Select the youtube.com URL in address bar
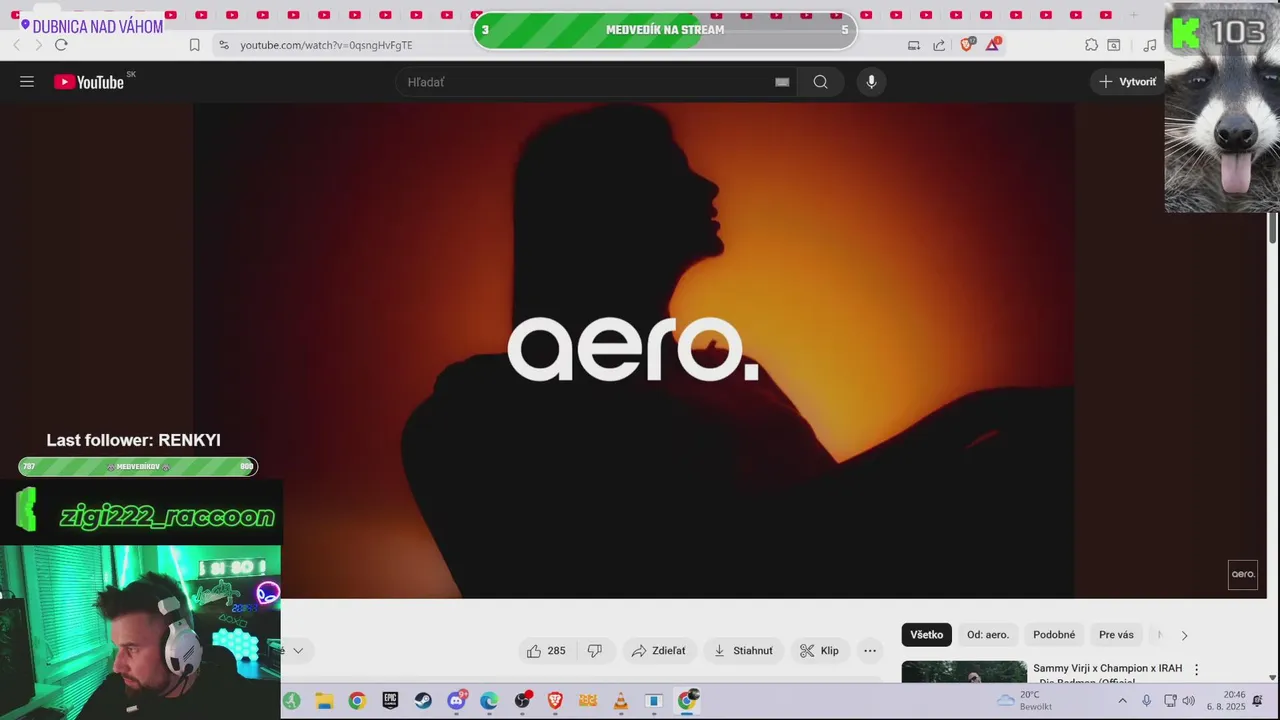Screen dimensions: 1280x720 pyautogui.click(x=326, y=45)
